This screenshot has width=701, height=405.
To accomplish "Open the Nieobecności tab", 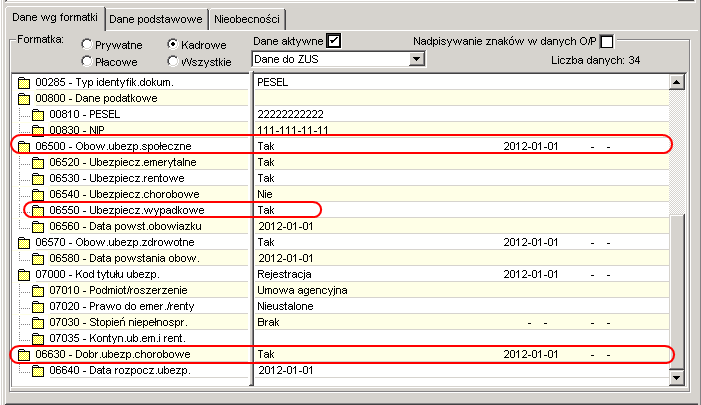I will tap(247, 20).
